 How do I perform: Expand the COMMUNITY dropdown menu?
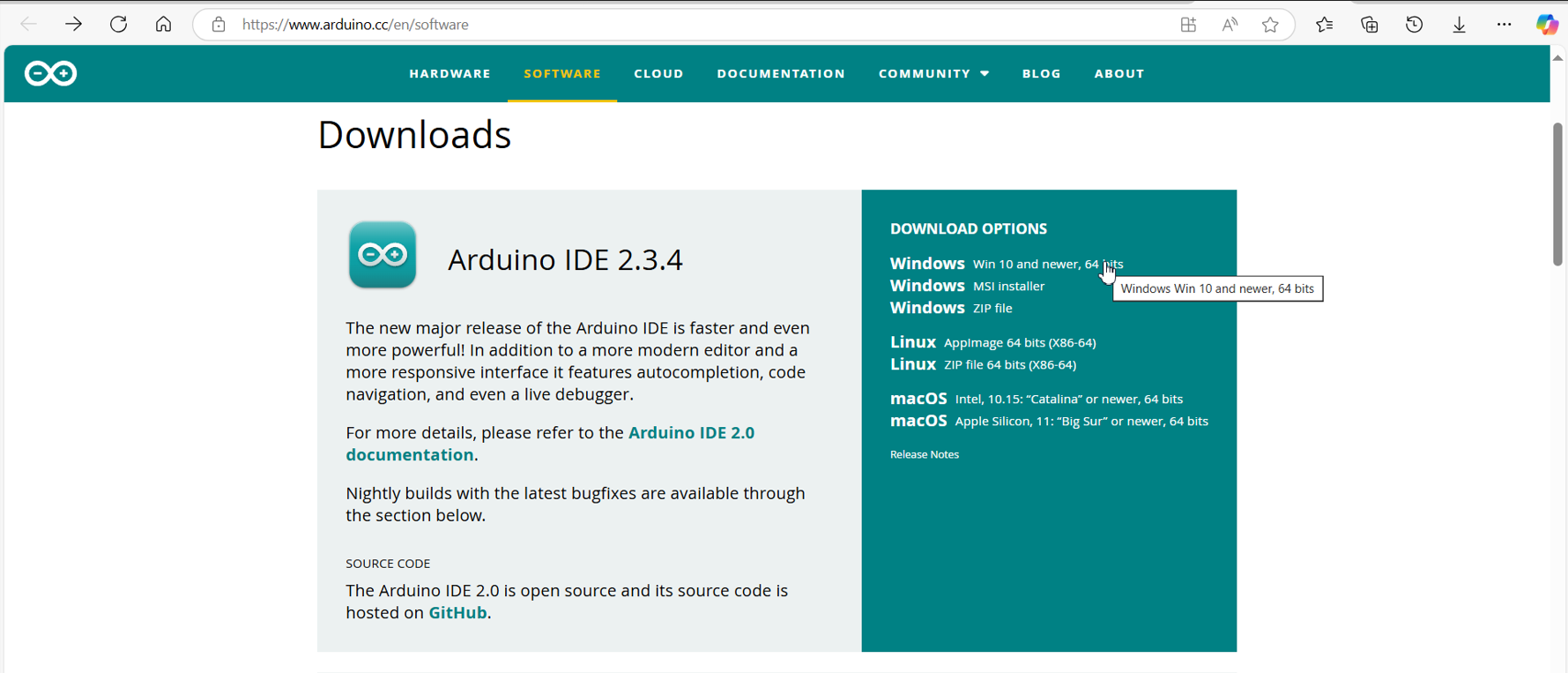point(933,73)
